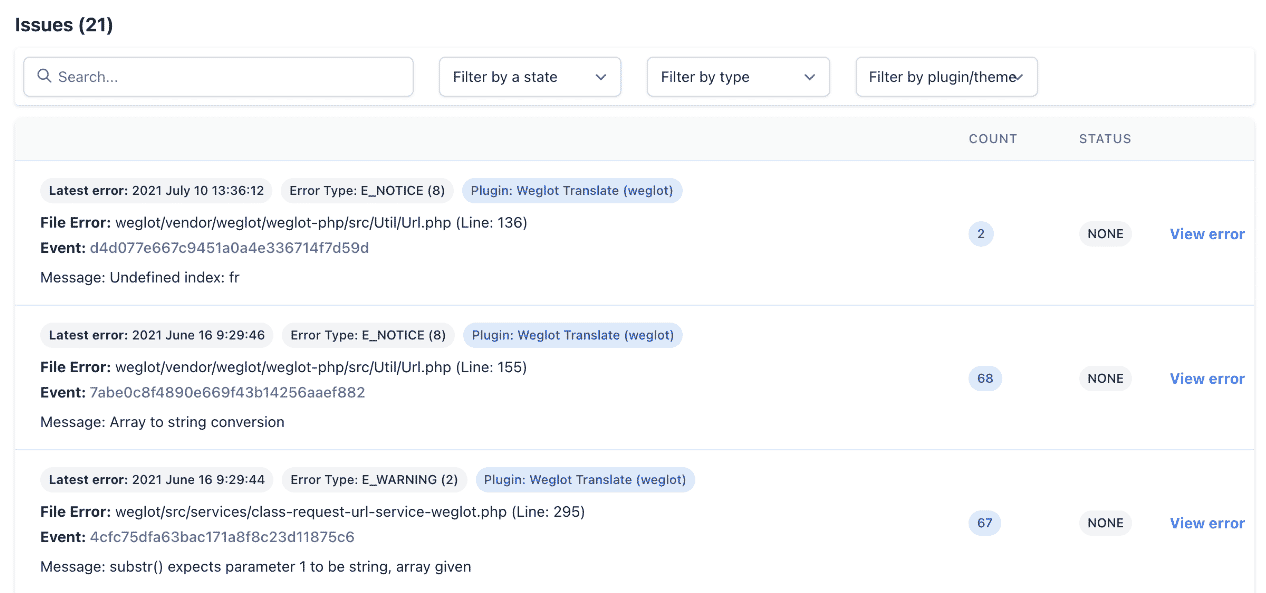Select event hash 4cfc75dfa63bac171a8f8c23d11875c6
1266x593 pixels.
[222, 537]
